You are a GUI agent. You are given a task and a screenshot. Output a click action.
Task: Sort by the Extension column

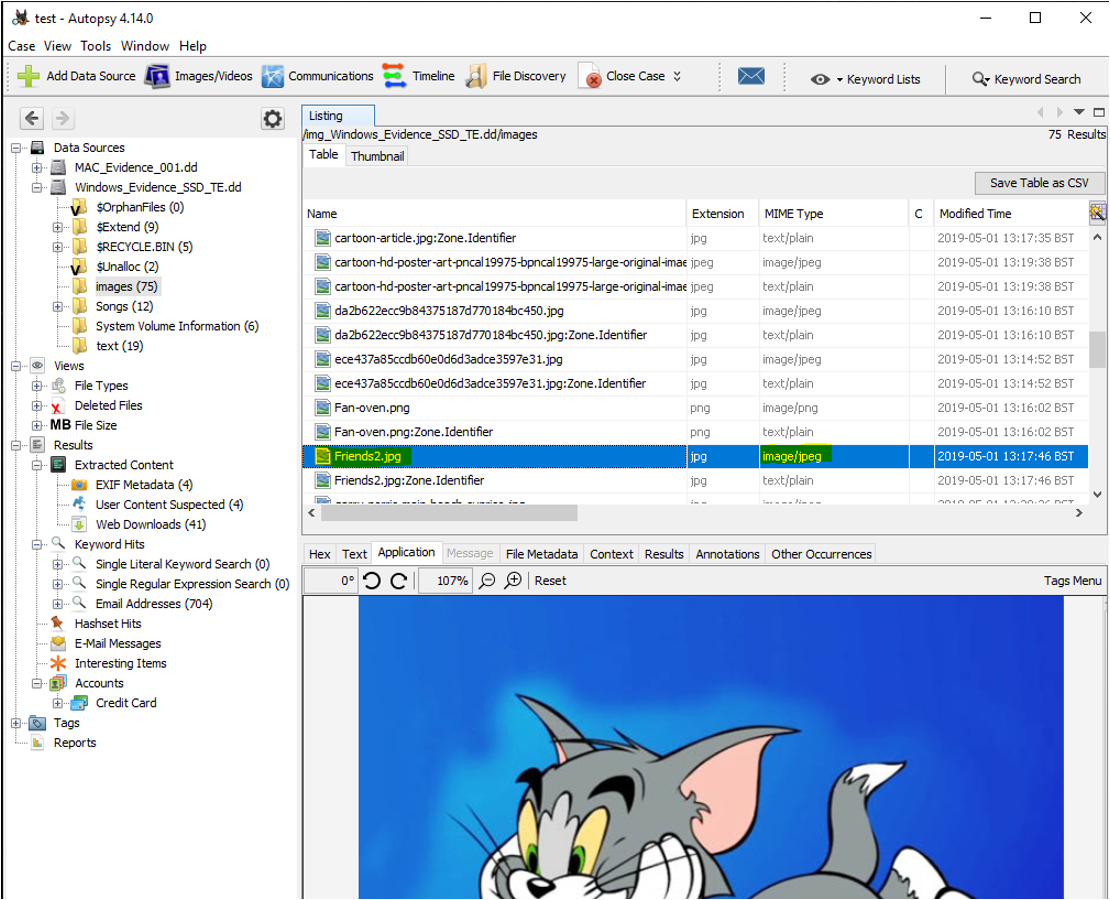(722, 213)
